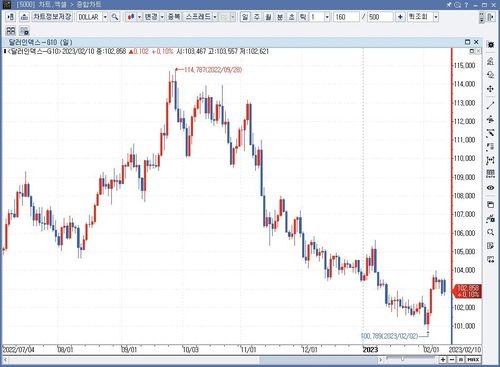Click the DOLLAR symbol input field
This screenshot has width=500, height=367.
tap(89, 17)
